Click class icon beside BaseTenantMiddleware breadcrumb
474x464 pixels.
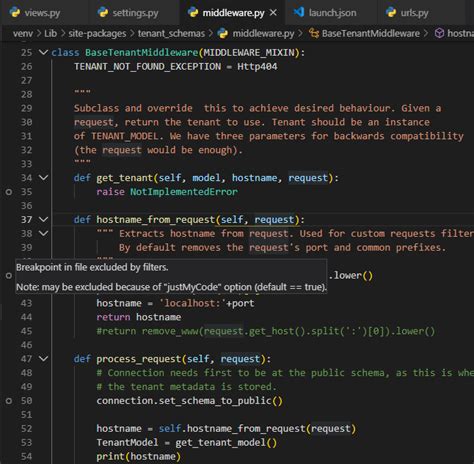coord(314,33)
